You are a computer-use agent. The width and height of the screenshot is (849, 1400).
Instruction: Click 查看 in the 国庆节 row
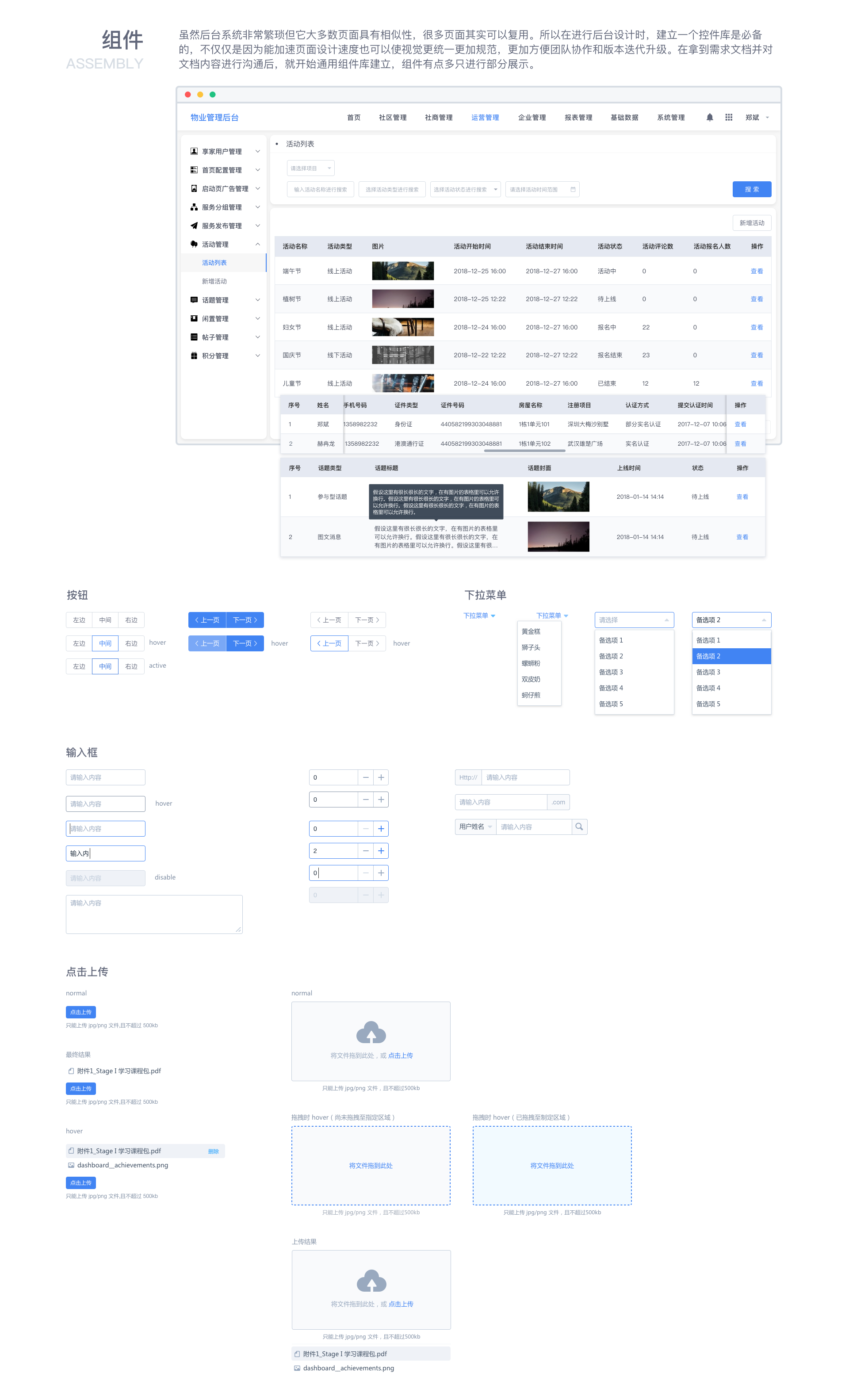pos(757,355)
